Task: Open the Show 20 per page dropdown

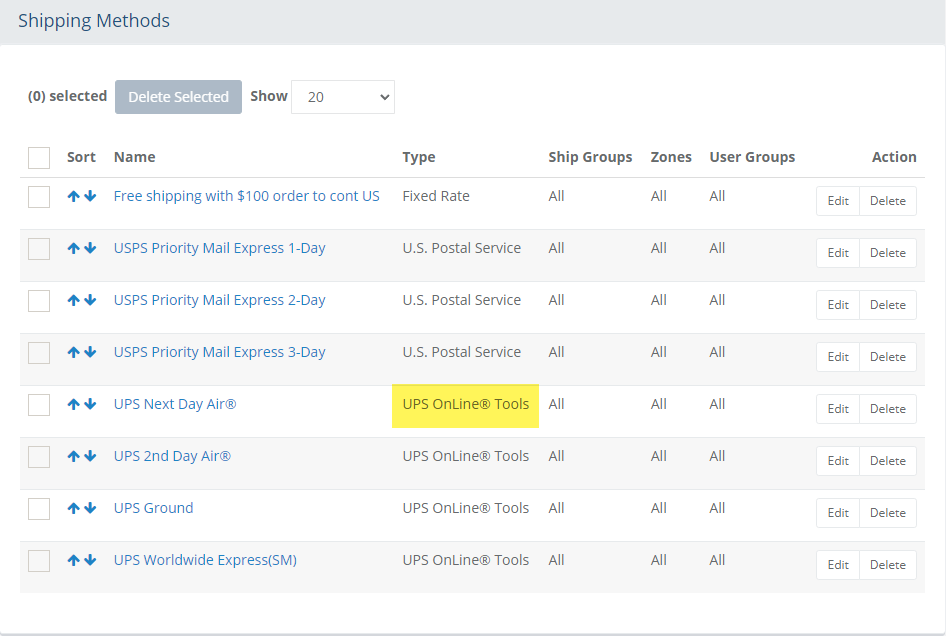Action: click(343, 97)
